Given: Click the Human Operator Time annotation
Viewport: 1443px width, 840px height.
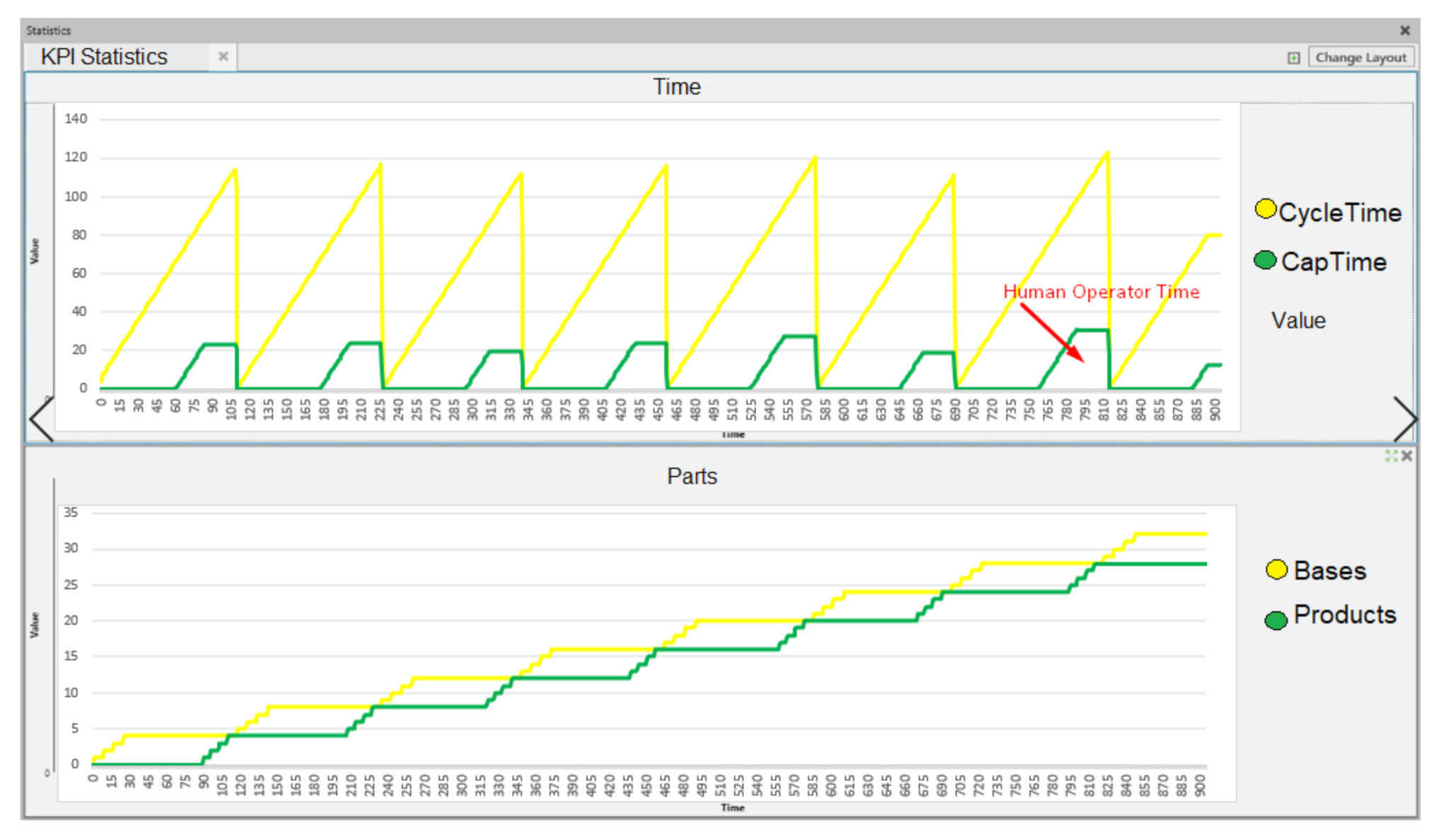Looking at the screenshot, I should [x=1101, y=292].
